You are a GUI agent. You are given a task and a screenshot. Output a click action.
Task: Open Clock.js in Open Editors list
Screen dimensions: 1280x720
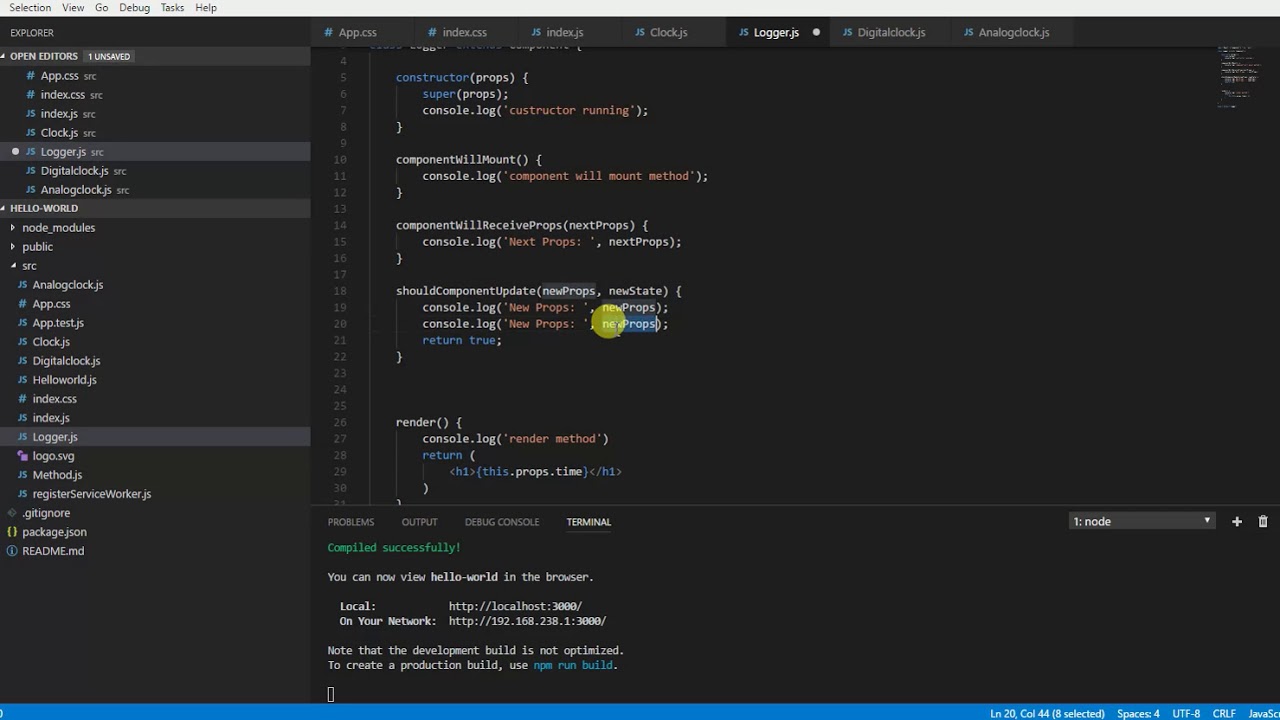click(x=59, y=132)
